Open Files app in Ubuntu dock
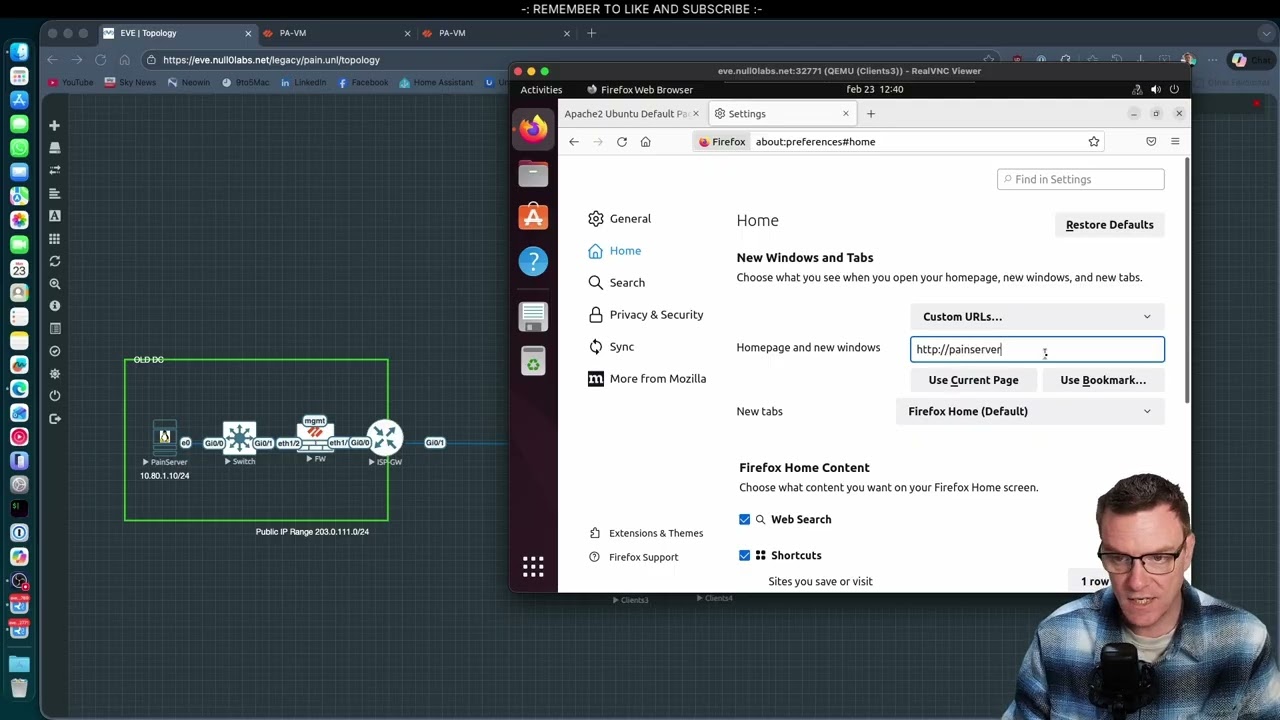1280x720 pixels. point(533,173)
